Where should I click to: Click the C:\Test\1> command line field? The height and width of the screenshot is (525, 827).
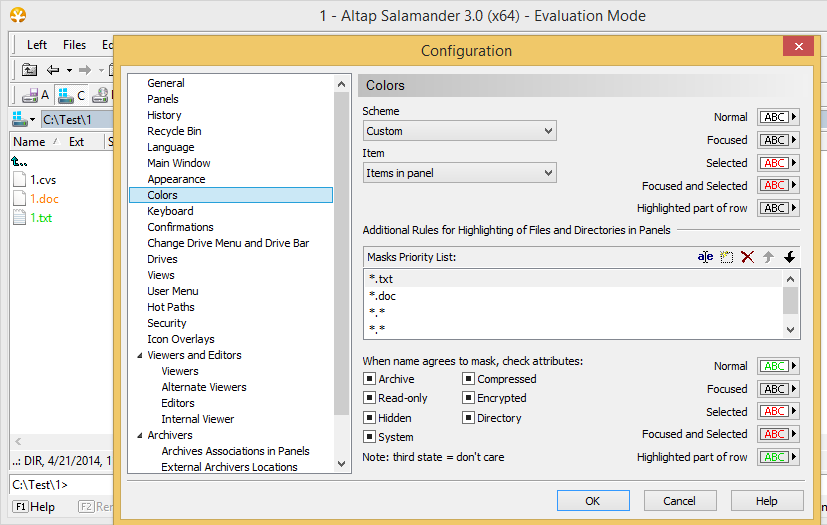[x=61, y=484]
